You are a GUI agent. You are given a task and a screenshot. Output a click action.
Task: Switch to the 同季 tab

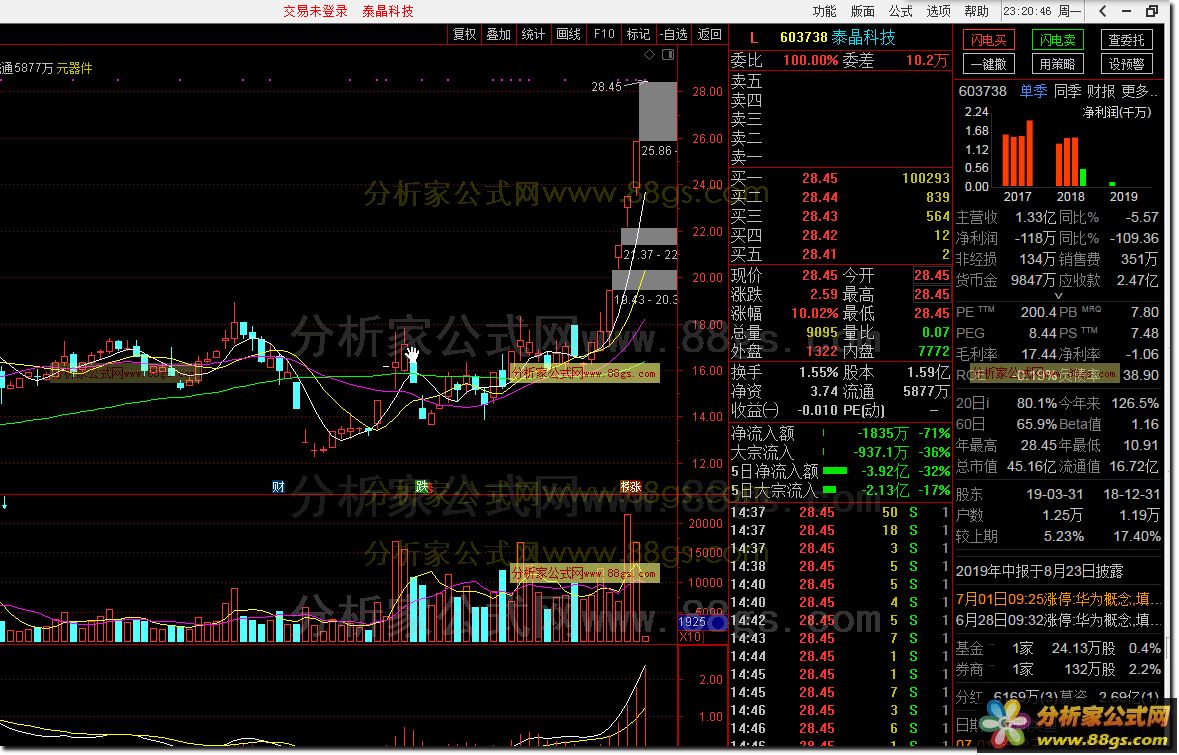coord(1067,91)
